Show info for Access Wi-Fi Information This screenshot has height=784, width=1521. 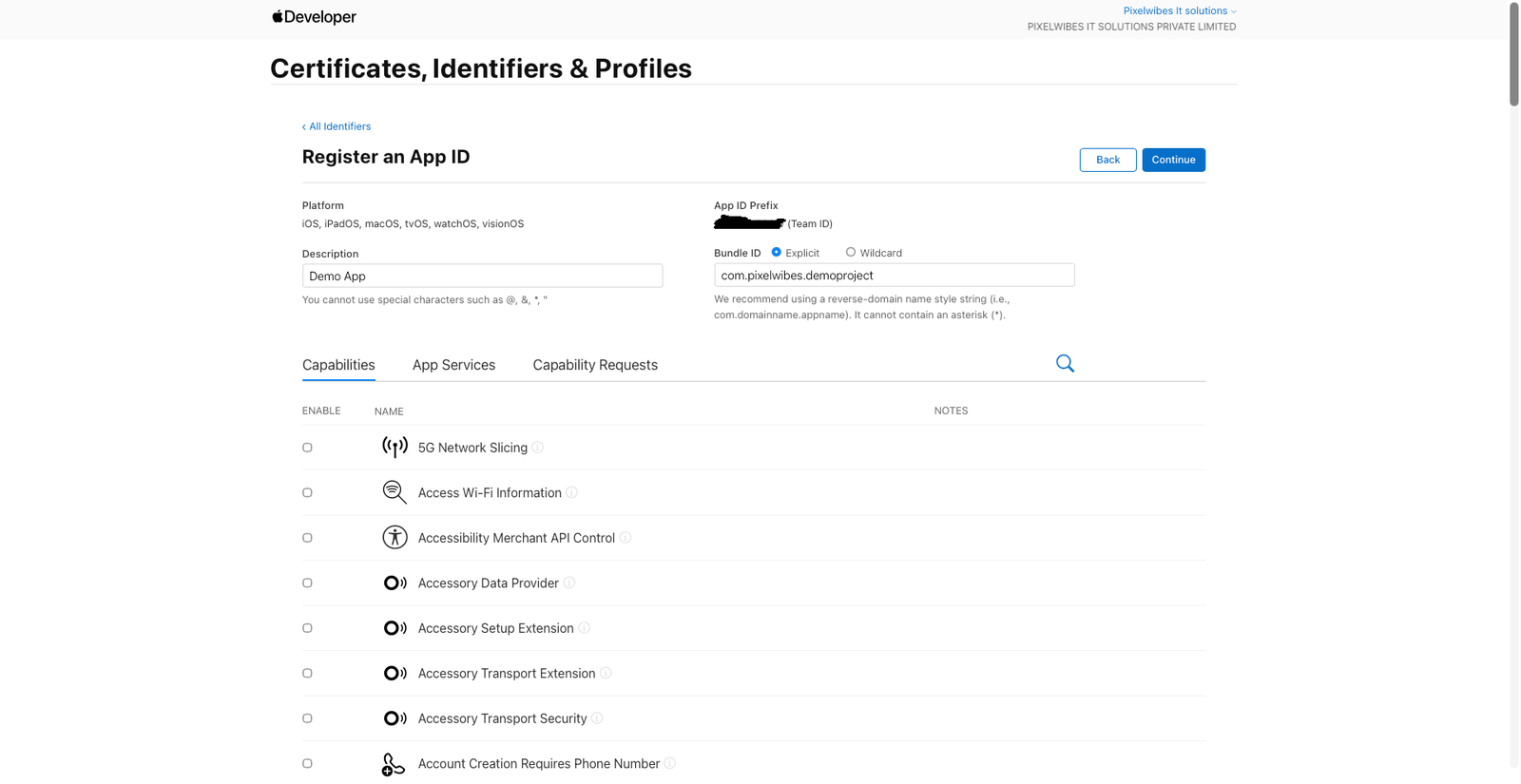pyautogui.click(x=572, y=492)
